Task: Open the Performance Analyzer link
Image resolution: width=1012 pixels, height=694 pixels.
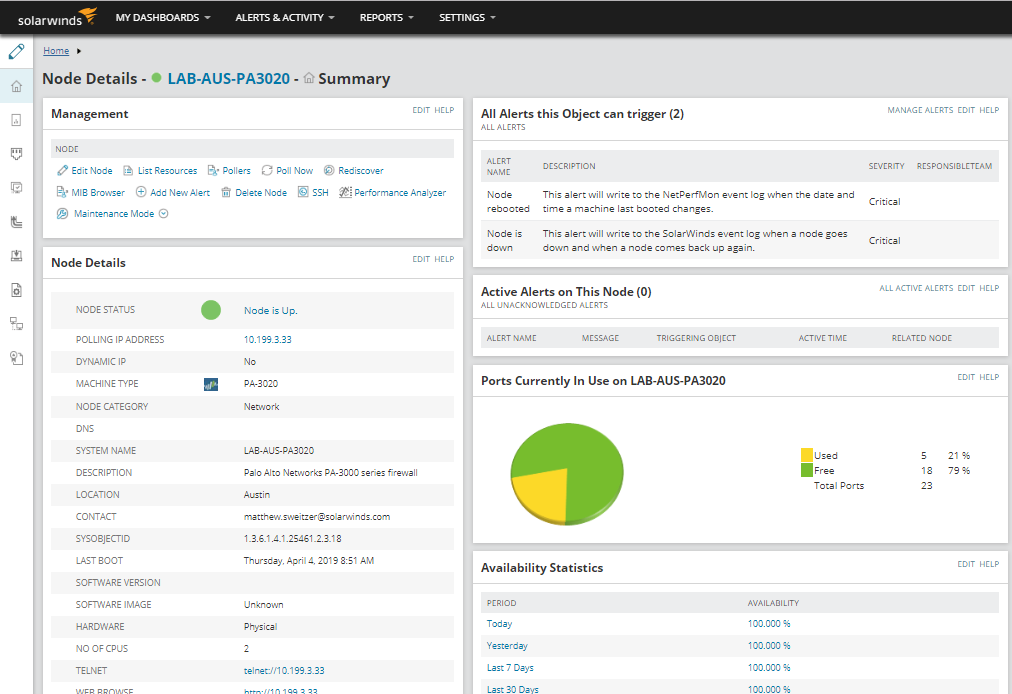Action: coord(400,192)
